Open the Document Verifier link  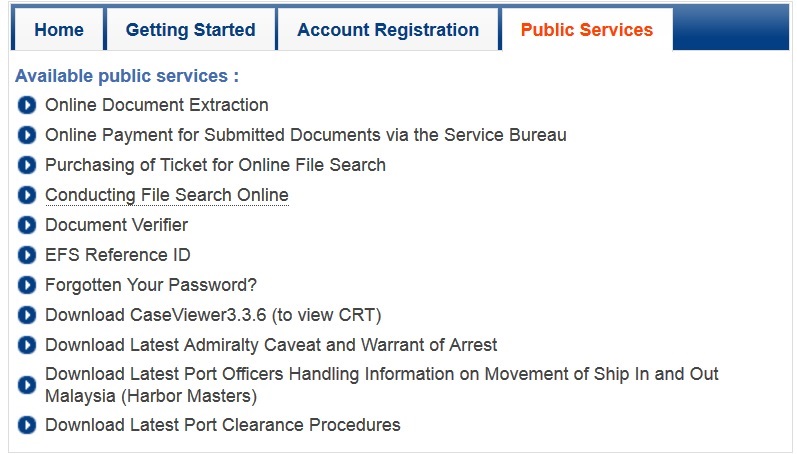(116, 225)
